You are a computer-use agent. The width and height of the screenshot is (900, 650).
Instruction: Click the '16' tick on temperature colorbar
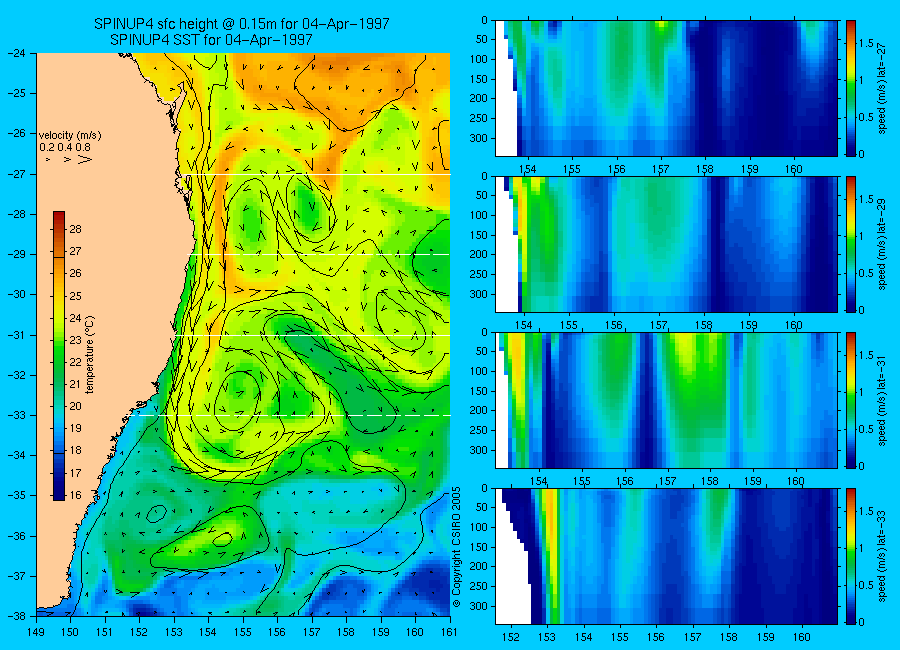76,496
